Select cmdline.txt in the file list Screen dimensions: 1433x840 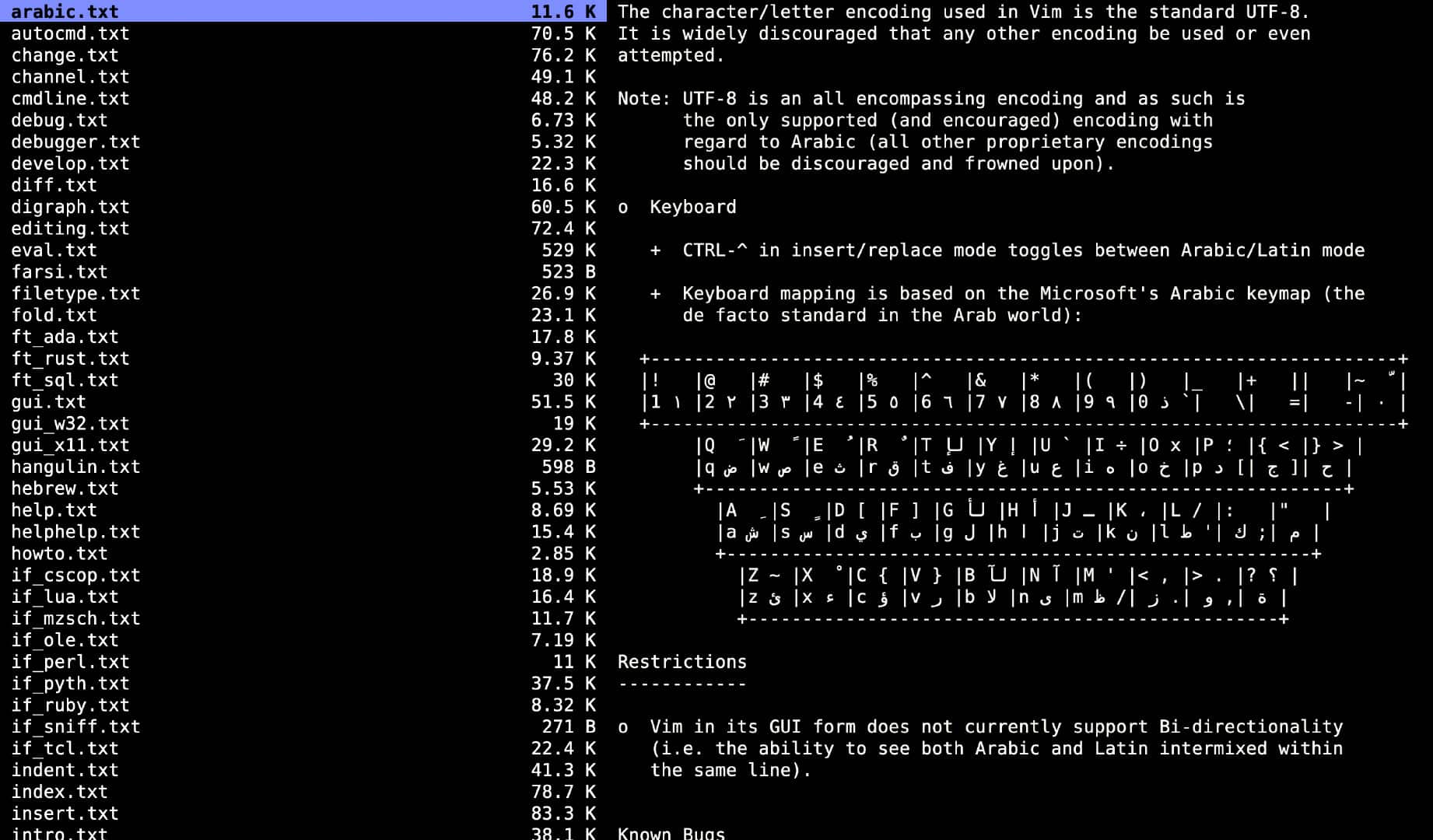303,99
